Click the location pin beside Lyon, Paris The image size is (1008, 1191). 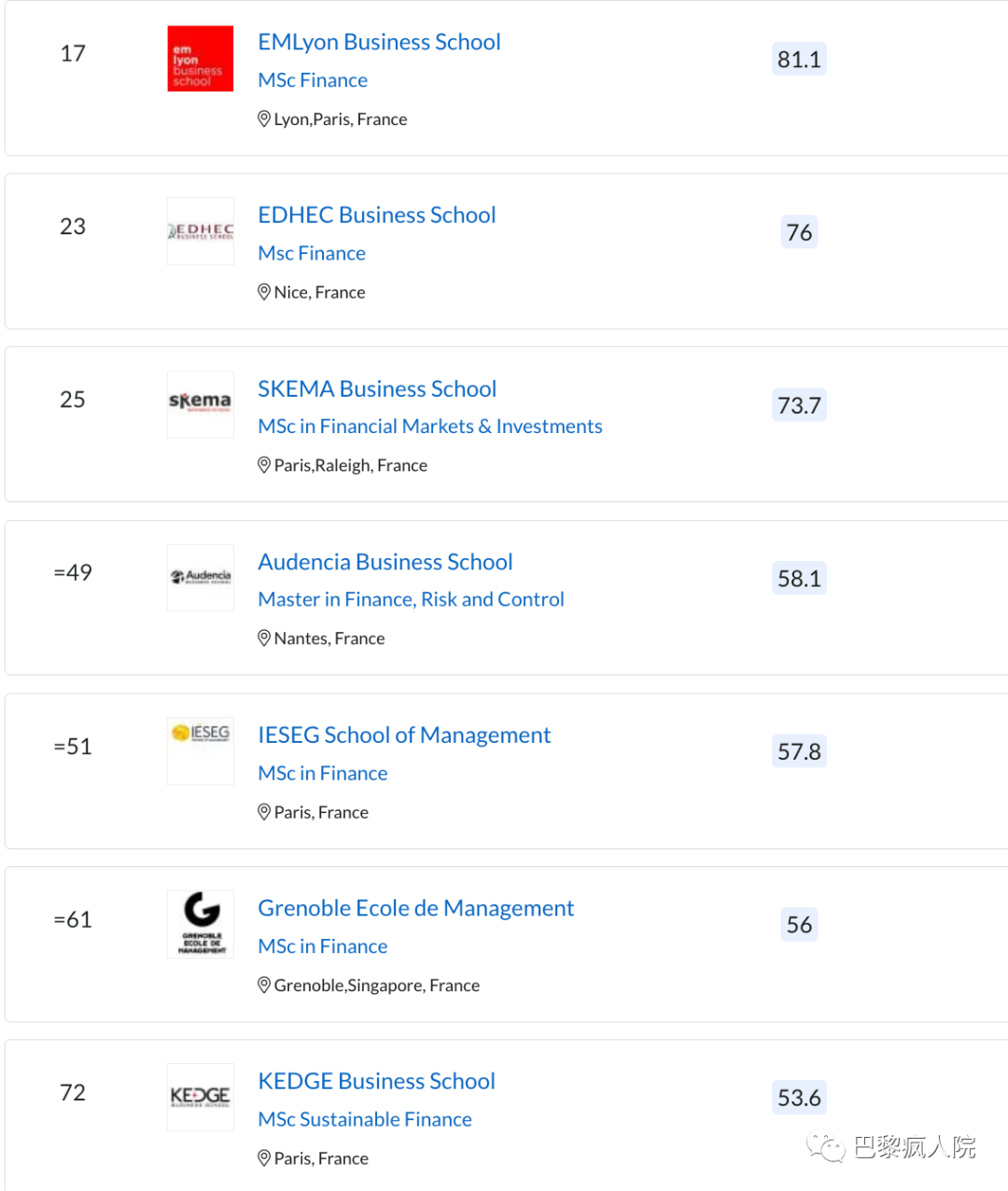264,119
